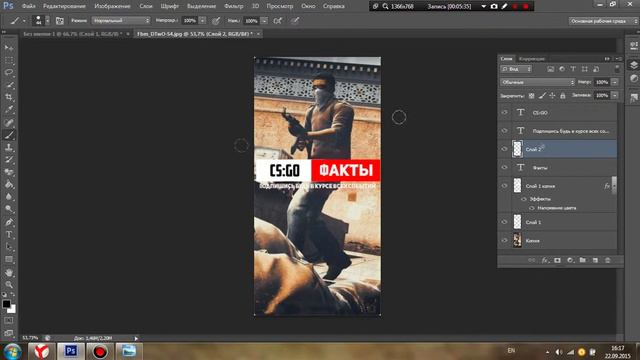The height and width of the screenshot is (360, 640).
Task: Toggle lock transparent pixels
Action: tap(531, 96)
